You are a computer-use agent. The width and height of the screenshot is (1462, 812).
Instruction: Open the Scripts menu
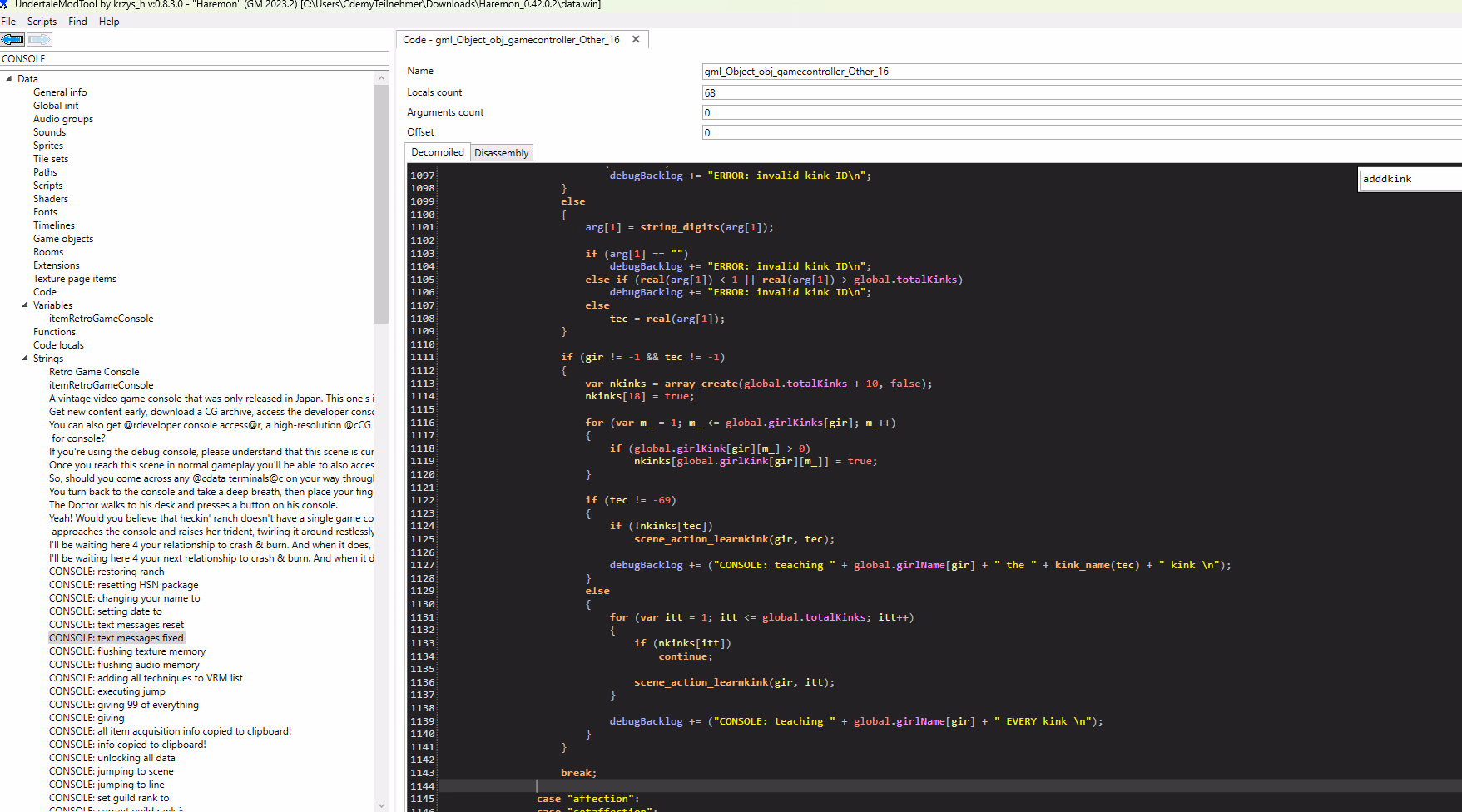(42, 22)
